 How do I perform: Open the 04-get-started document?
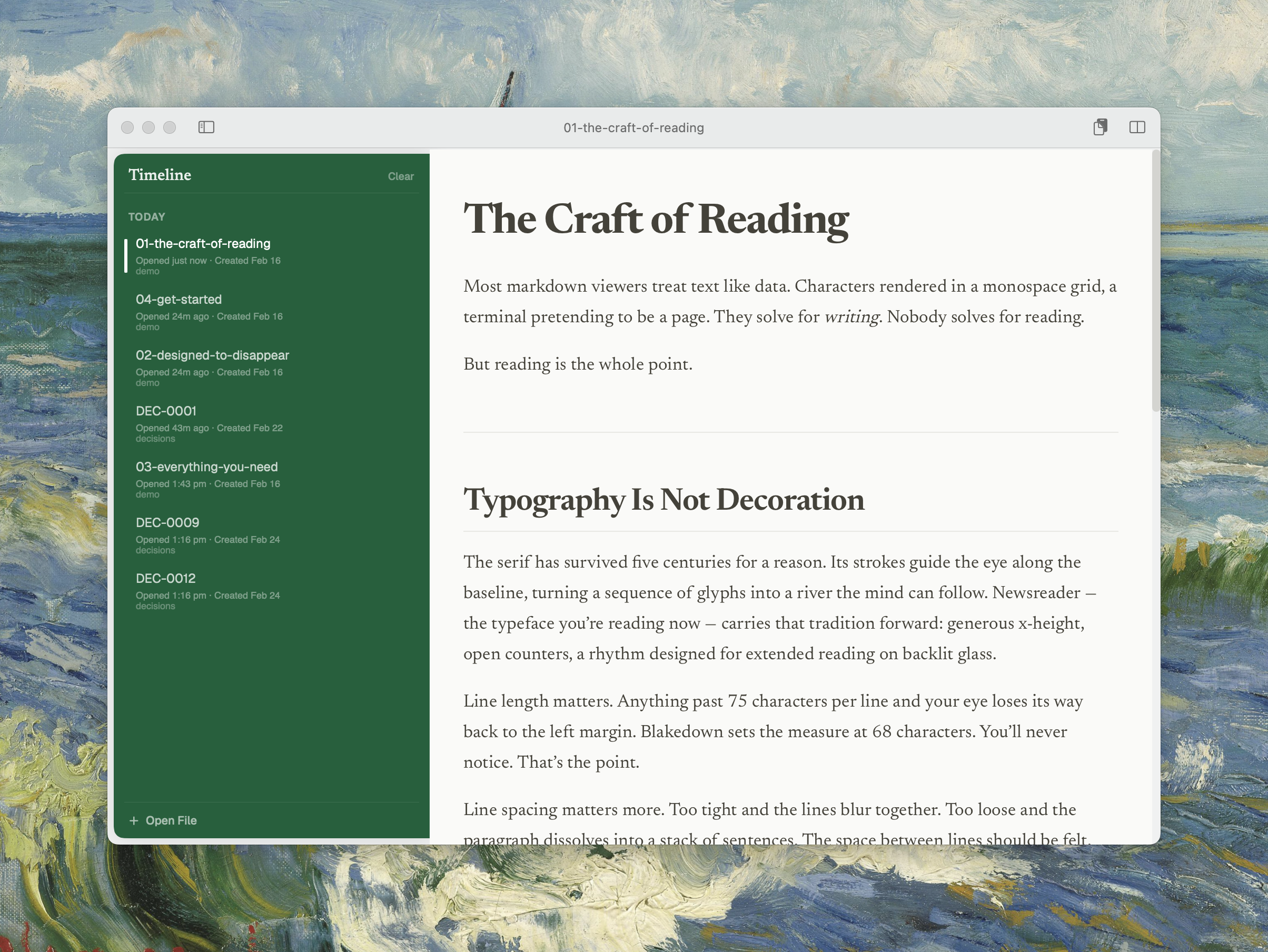tap(179, 299)
